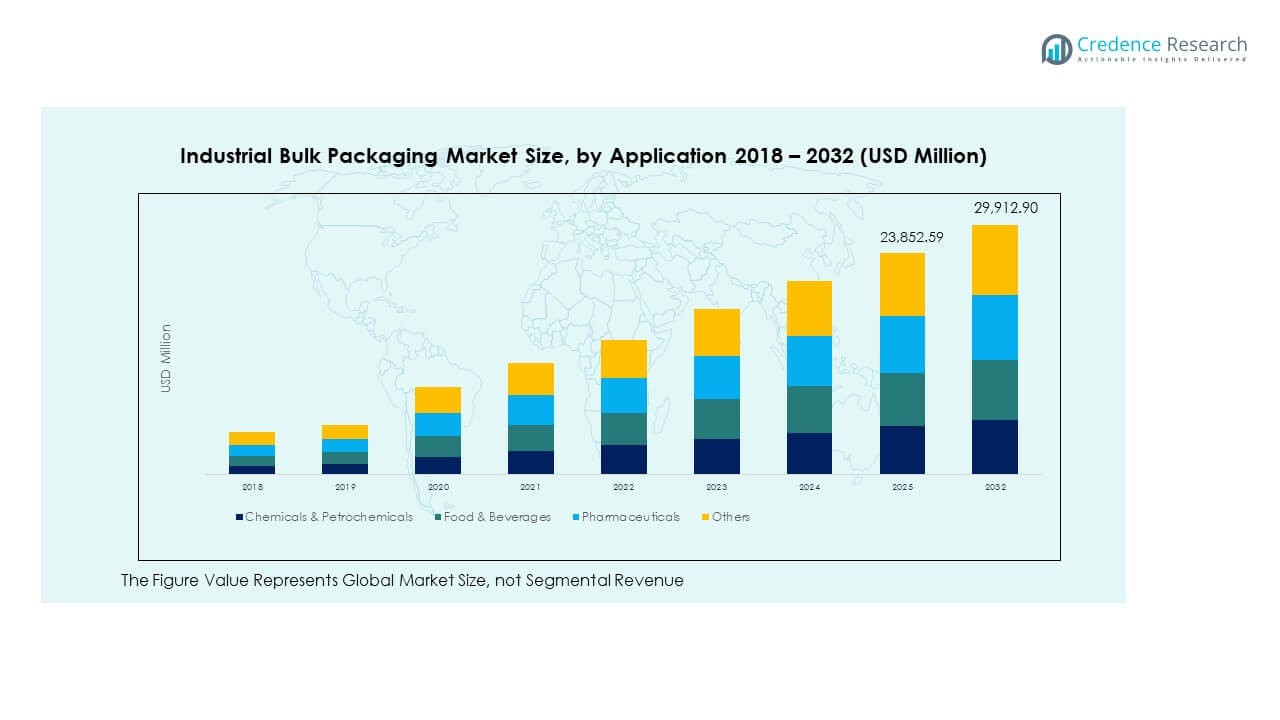Image resolution: width=1280 pixels, height=720 pixels.
Task: Click the Credence Research logo icon
Action: (x=1056, y=49)
